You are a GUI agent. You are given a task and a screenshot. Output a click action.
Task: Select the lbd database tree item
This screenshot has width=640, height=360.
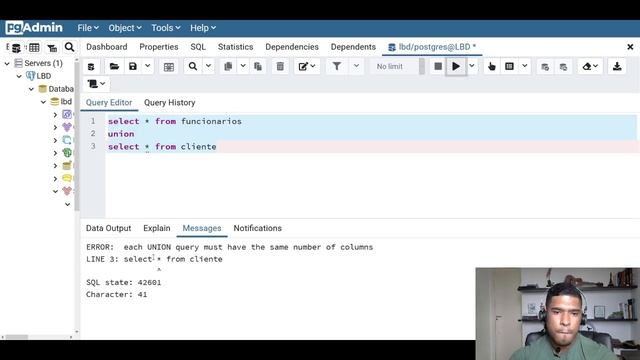(66, 102)
